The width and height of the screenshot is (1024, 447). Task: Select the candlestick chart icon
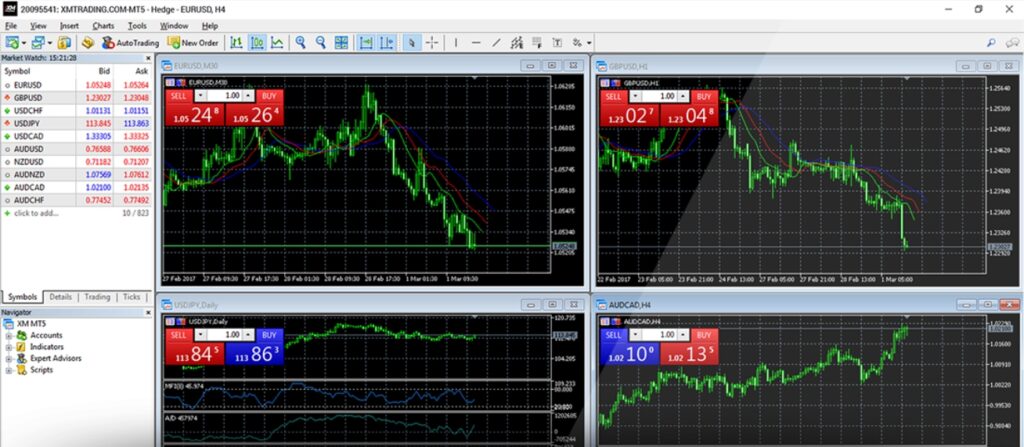(x=256, y=43)
